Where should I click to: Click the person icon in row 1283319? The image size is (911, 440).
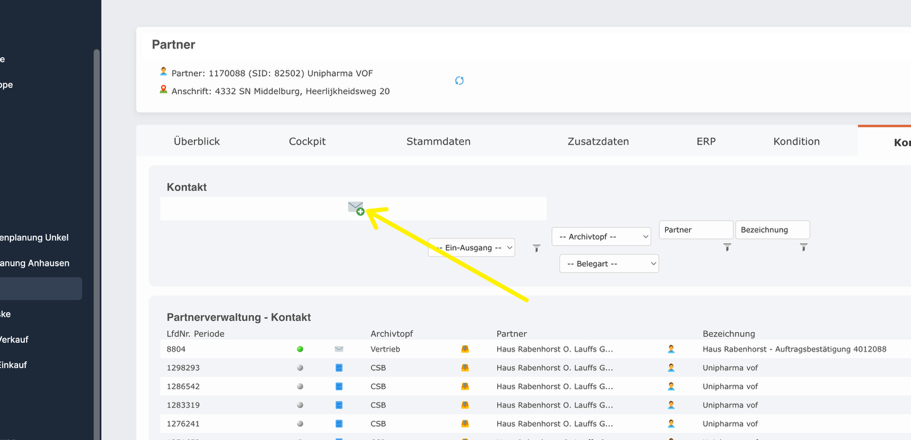671,405
